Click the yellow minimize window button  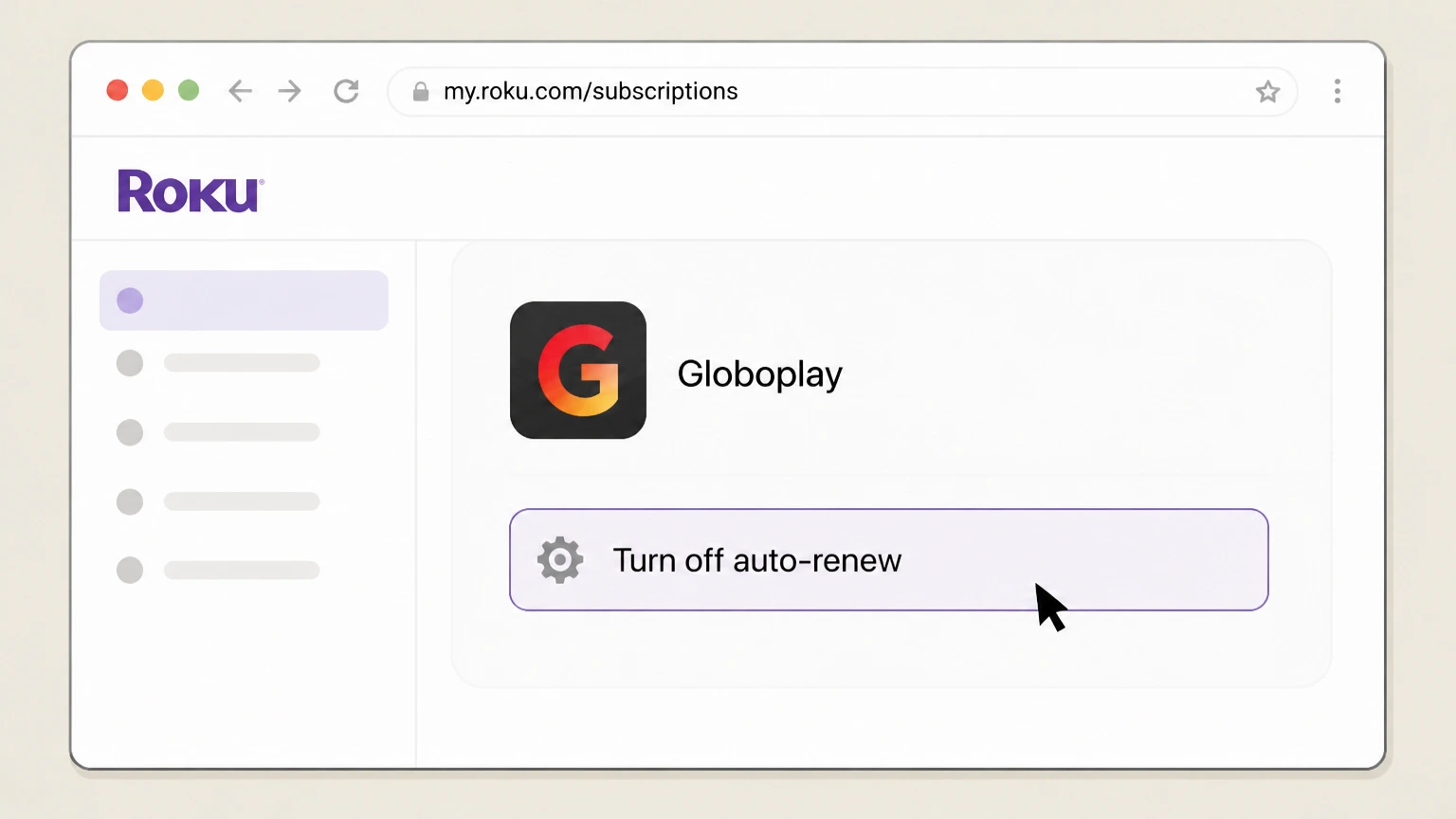coord(153,90)
